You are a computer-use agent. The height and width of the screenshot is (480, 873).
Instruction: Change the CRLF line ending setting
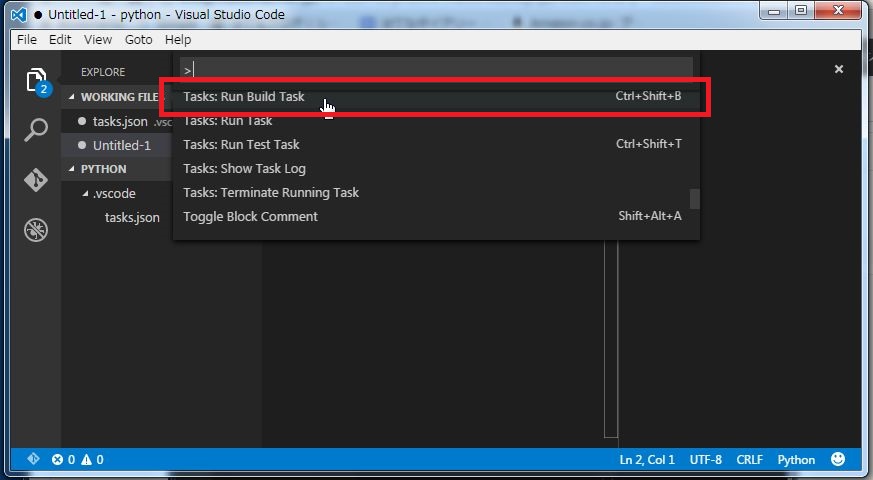(x=749, y=460)
